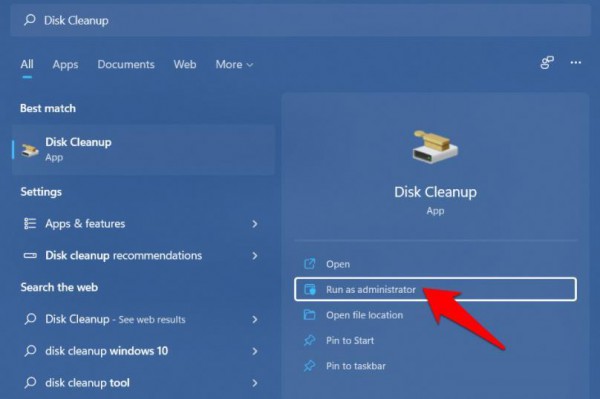Image resolution: width=600 pixels, height=399 pixels.
Task: Click the pin icon beside Pin to taskbar
Action: 309,366
